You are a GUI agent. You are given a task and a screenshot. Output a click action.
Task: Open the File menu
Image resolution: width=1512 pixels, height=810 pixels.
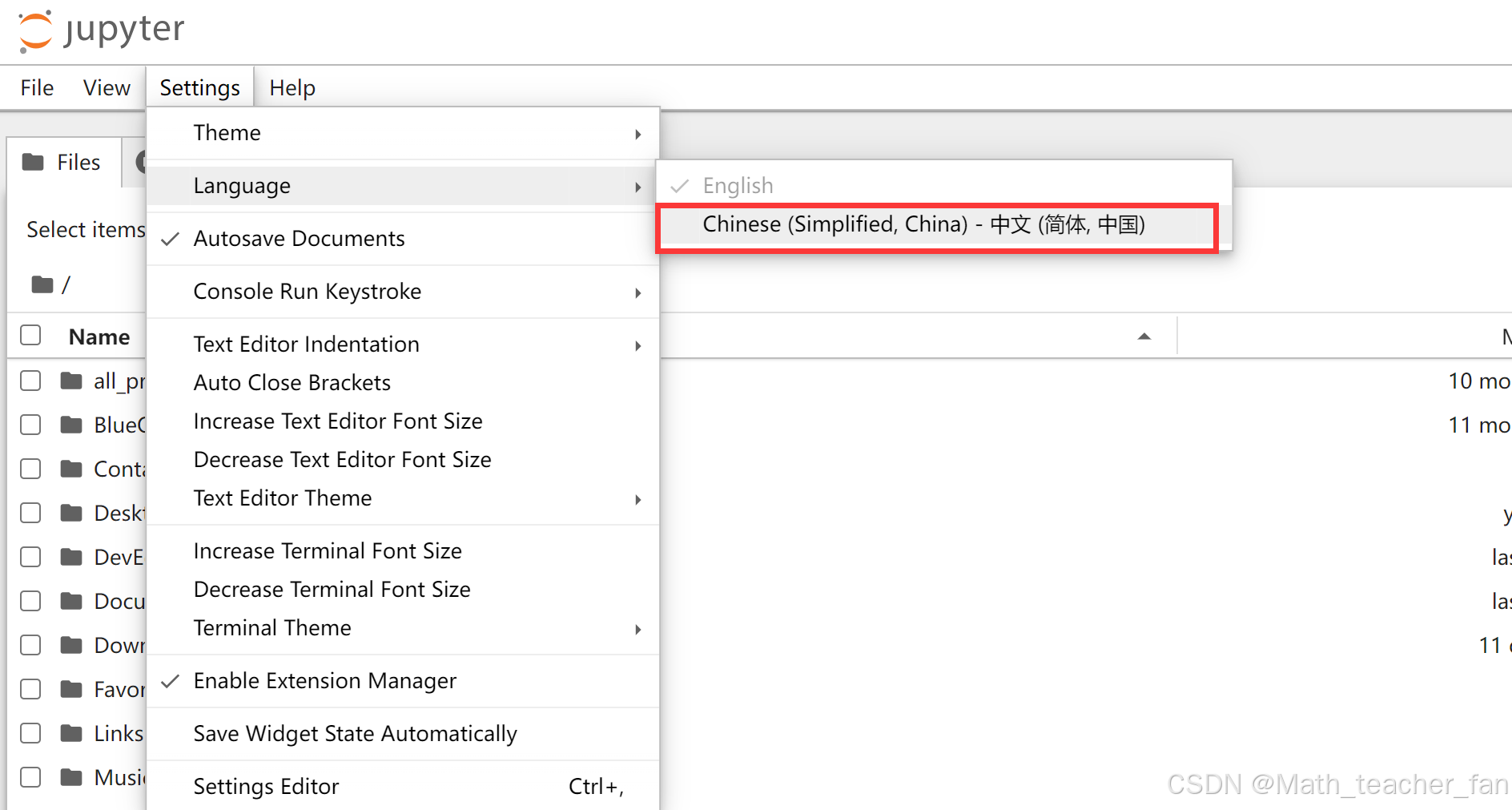click(37, 87)
